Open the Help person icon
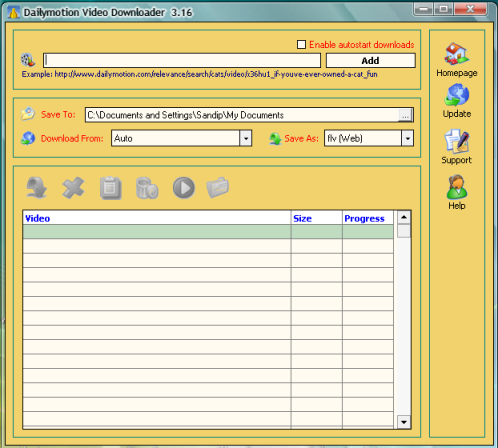Image resolution: width=498 pixels, height=448 pixels. 456,187
